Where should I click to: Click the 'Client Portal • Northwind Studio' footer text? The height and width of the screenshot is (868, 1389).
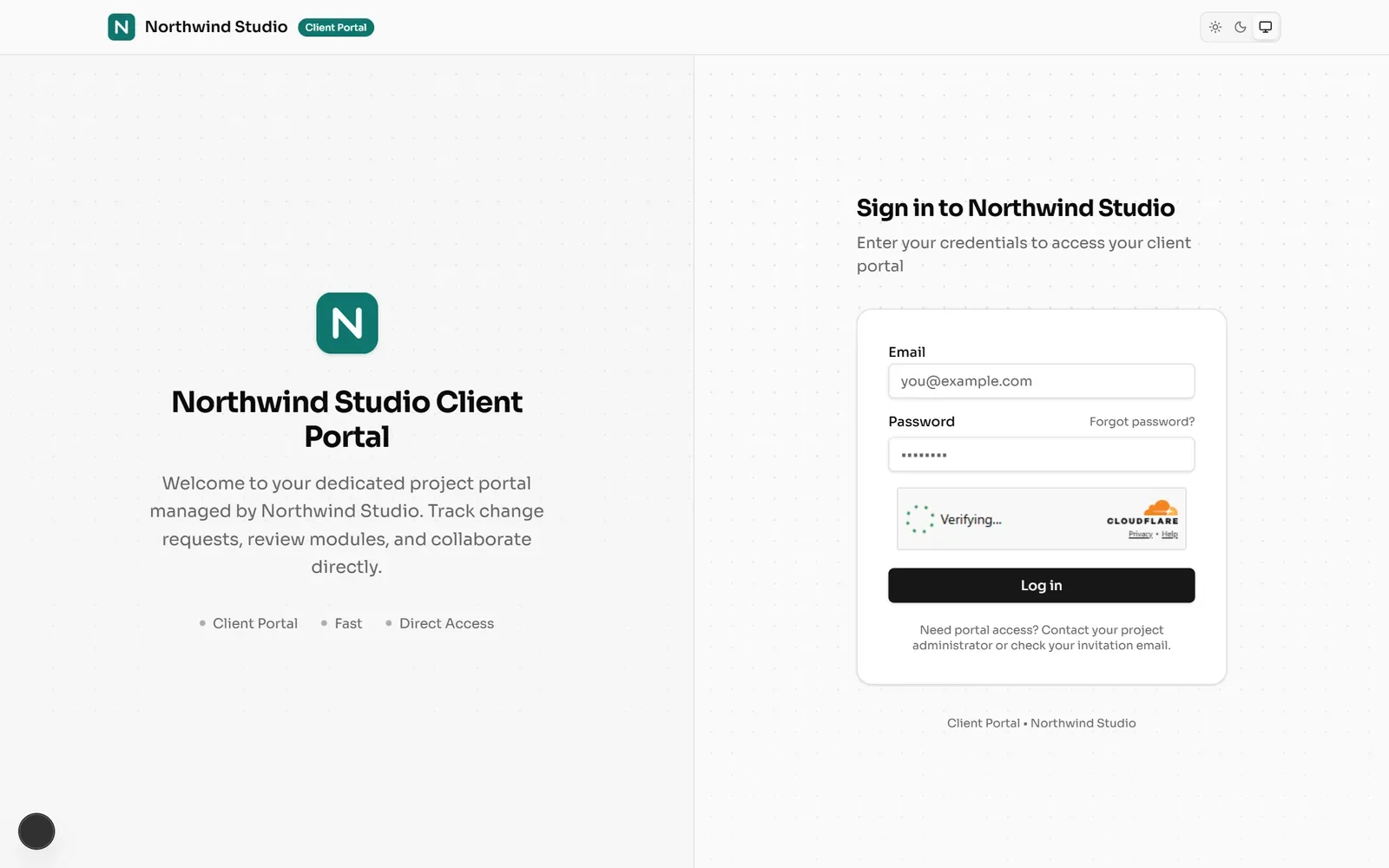1042,723
